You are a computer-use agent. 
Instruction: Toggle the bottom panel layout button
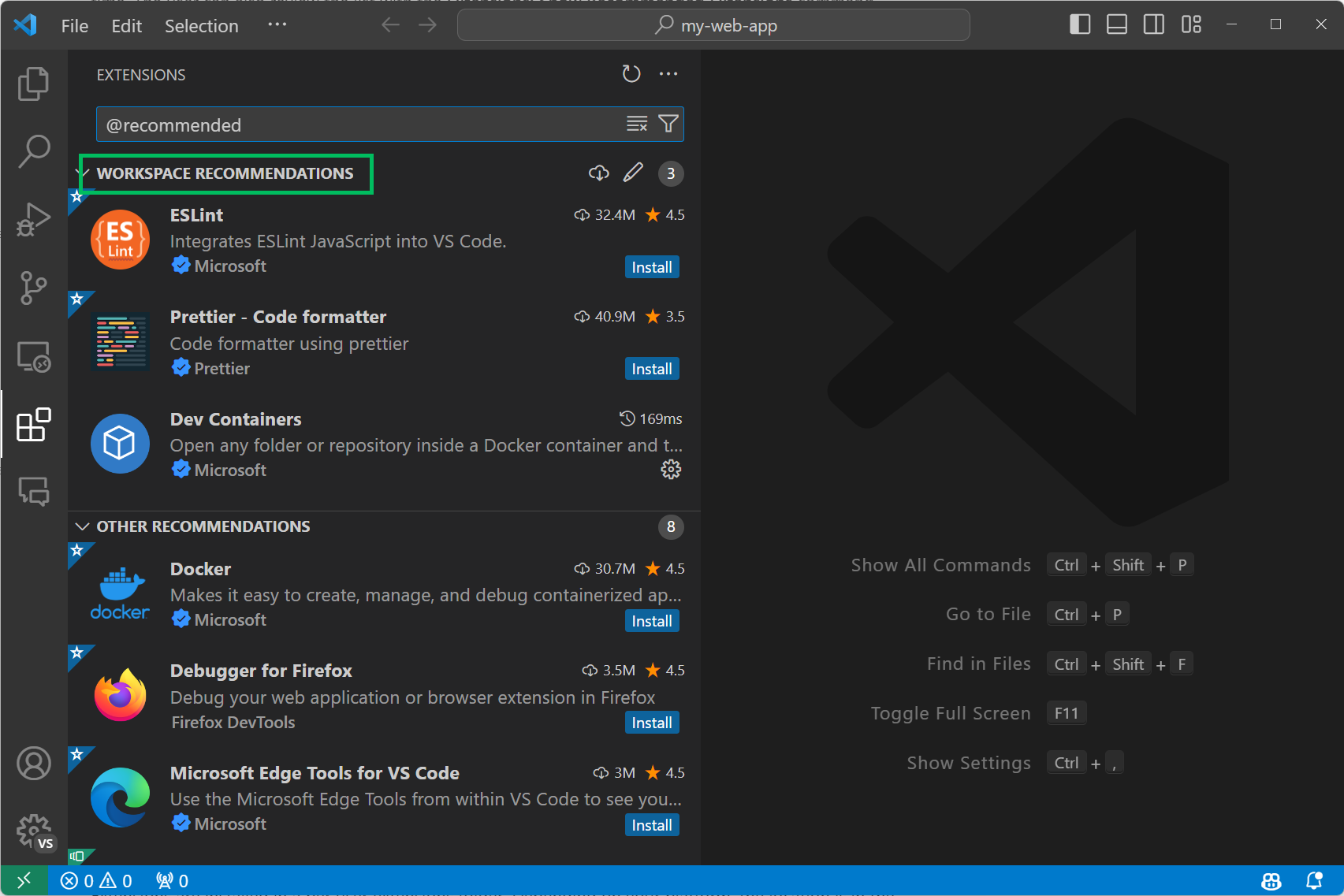pyautogui.click(x=1116, y=25)
